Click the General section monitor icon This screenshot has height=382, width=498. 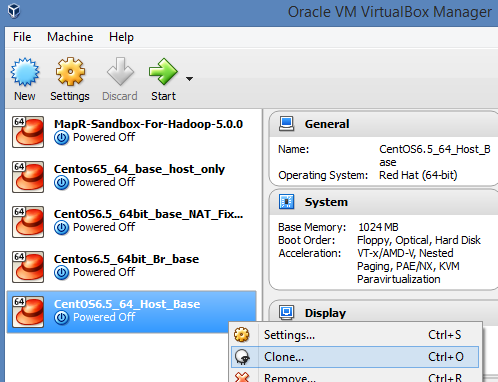[x=287, y=124]
